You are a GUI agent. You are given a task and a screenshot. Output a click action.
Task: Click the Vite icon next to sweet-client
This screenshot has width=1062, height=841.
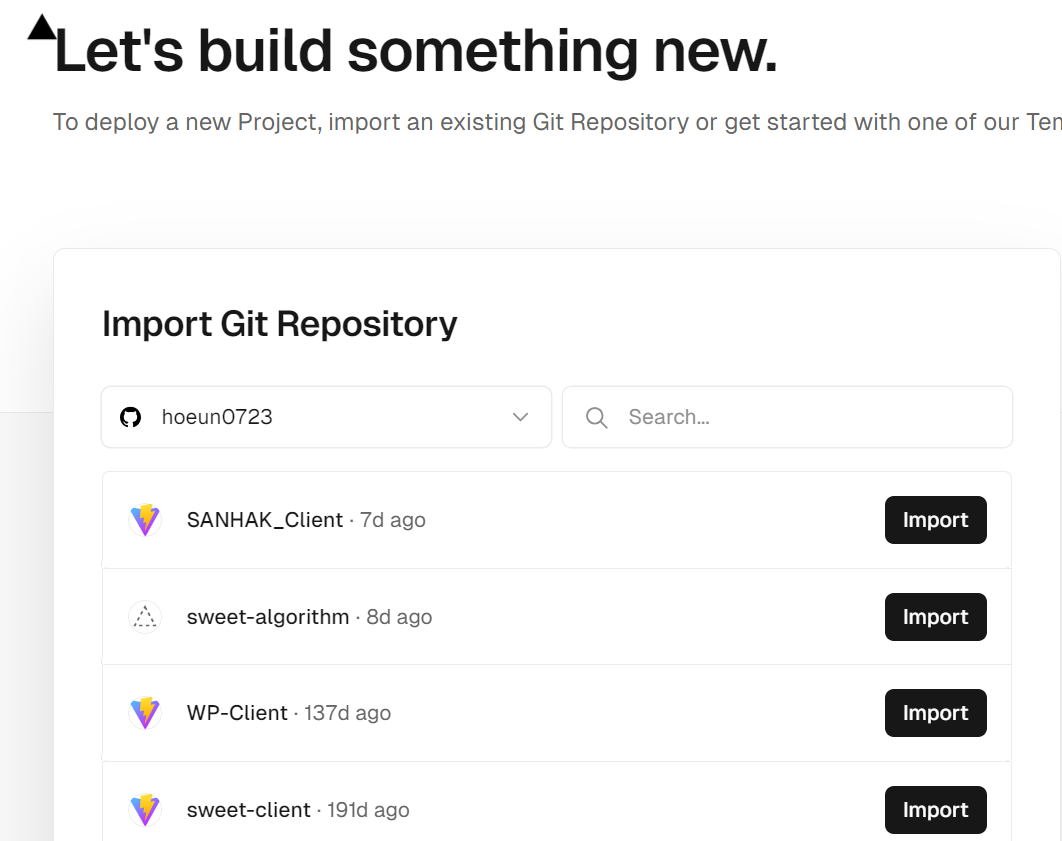[146, 810]
